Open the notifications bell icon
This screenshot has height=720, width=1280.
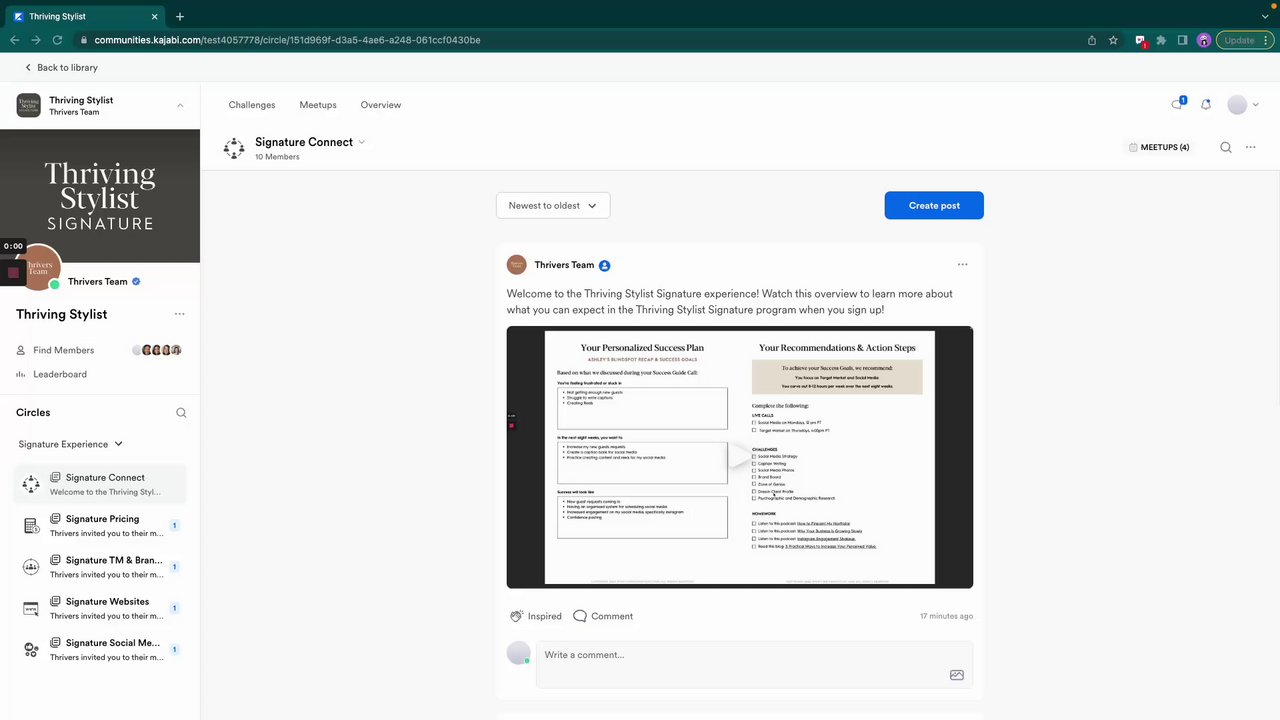(x=1206, y=104)
